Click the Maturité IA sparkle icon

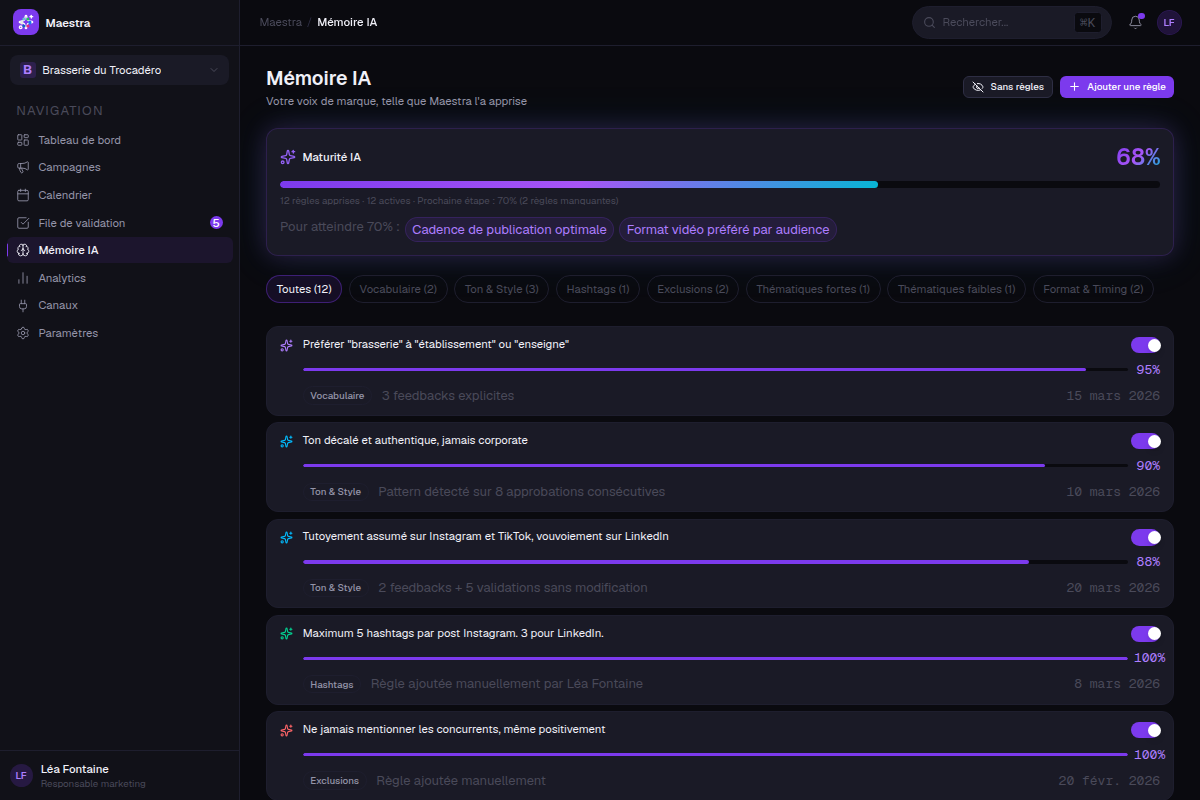point(288,157)
